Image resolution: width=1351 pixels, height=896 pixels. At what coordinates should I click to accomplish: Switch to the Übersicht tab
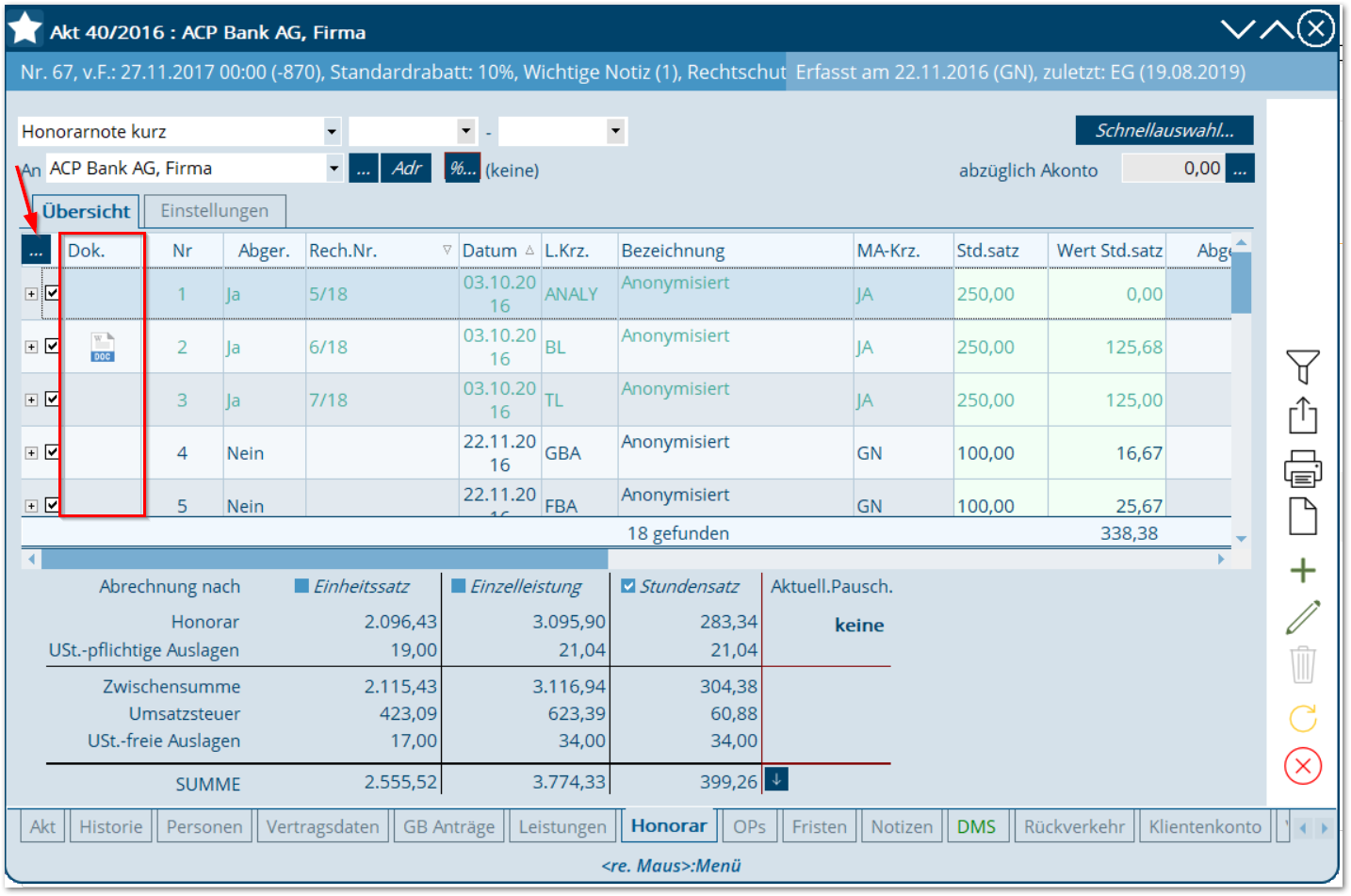tap(86, 211)
